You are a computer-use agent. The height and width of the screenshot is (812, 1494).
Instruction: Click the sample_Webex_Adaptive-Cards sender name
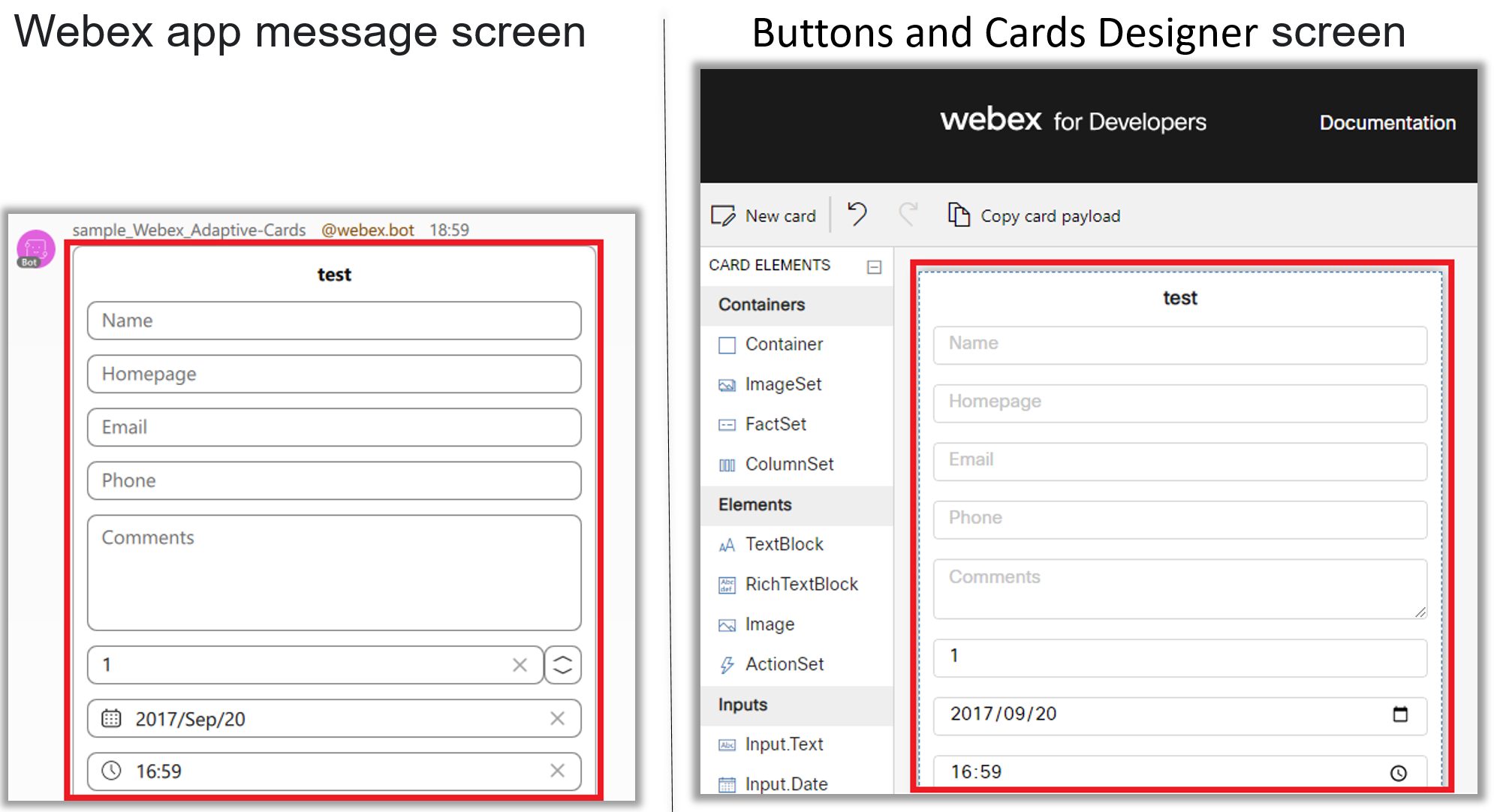pyautogui.click(x=189, y=230)
